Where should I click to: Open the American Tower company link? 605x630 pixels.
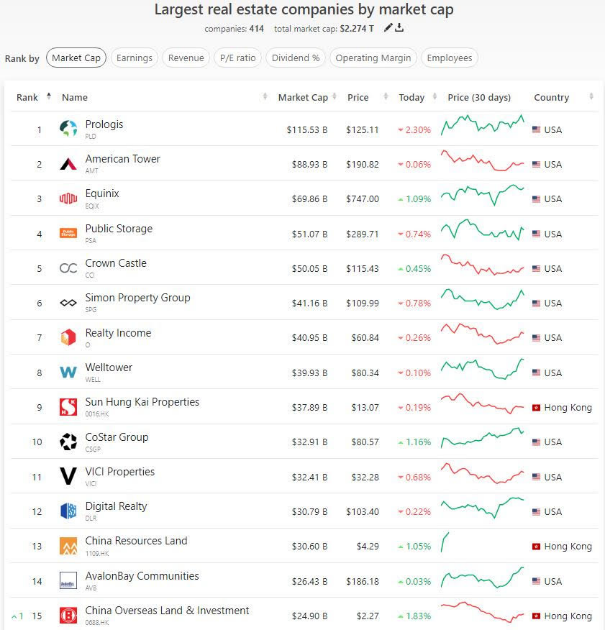[x=123, y=159]
